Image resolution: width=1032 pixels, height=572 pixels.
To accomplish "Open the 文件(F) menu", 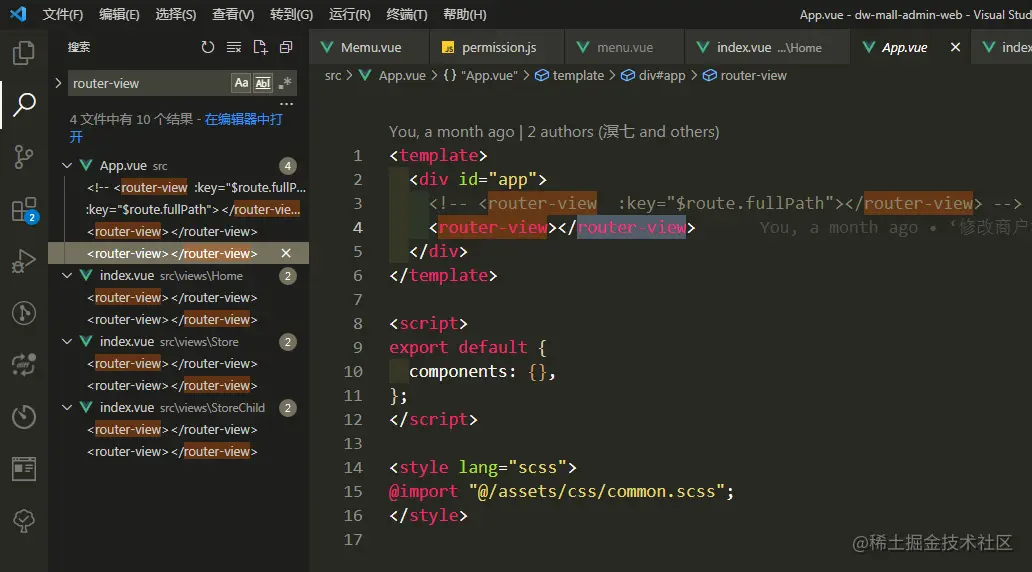I will pos(63,14).
